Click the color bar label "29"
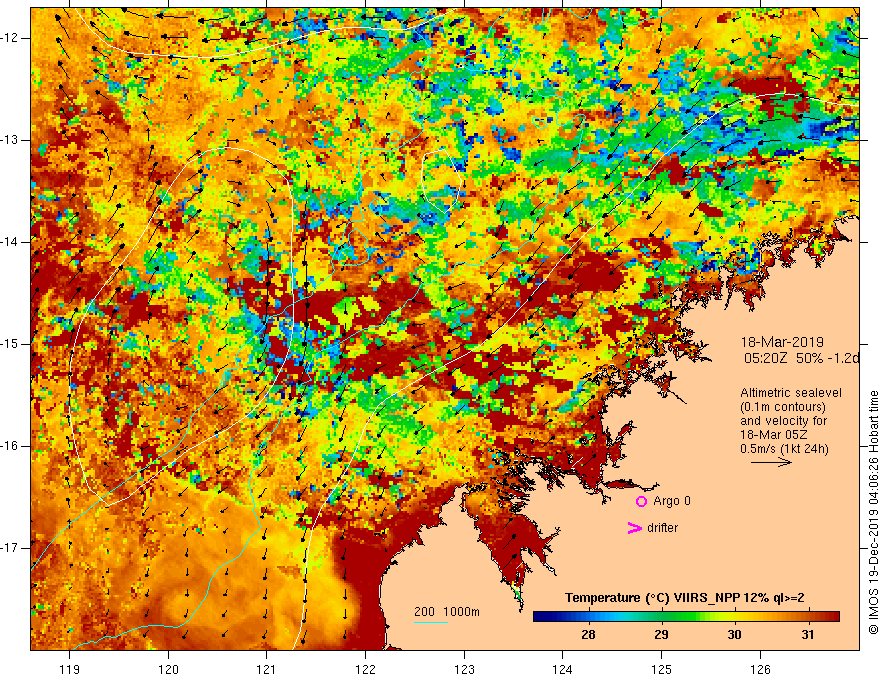Image resolution: width=880 pixels, height=680 pixels. click(x=661, y=635)
